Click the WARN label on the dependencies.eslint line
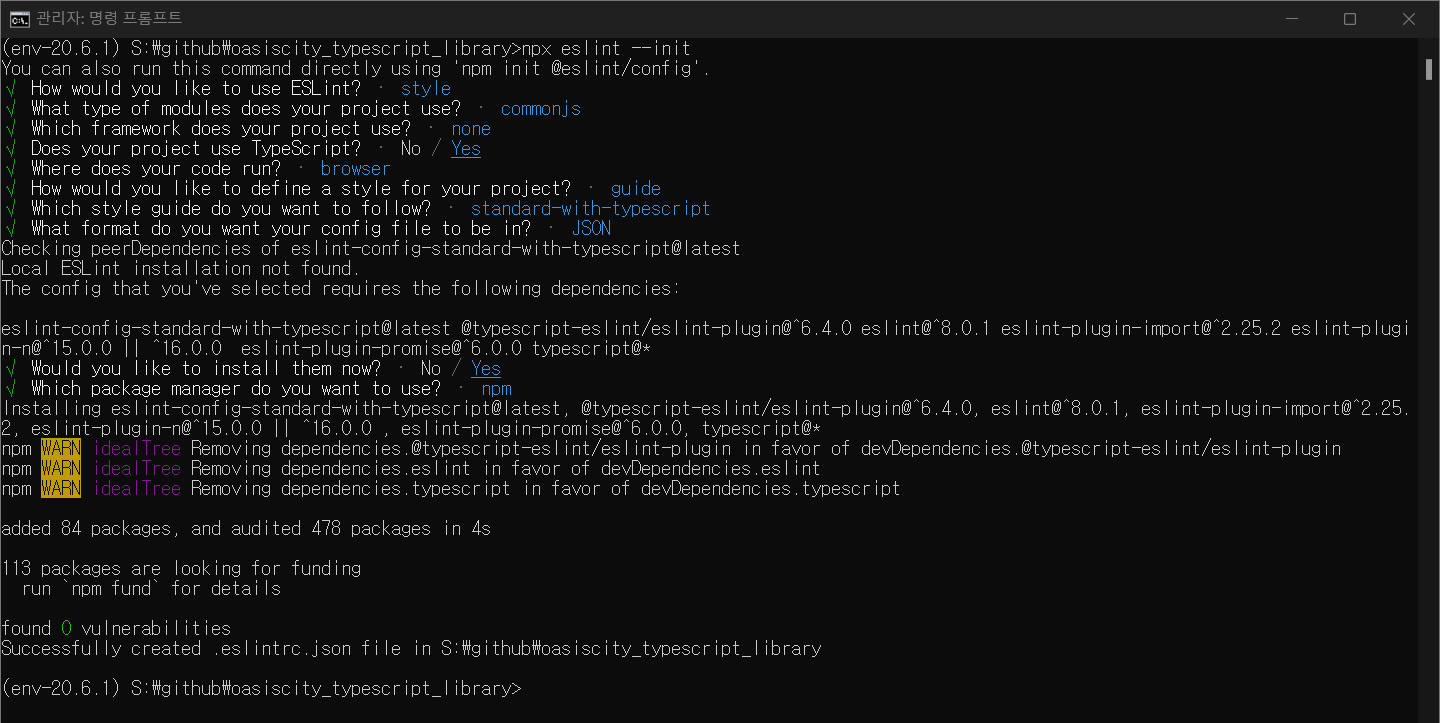 coord(61,468)
